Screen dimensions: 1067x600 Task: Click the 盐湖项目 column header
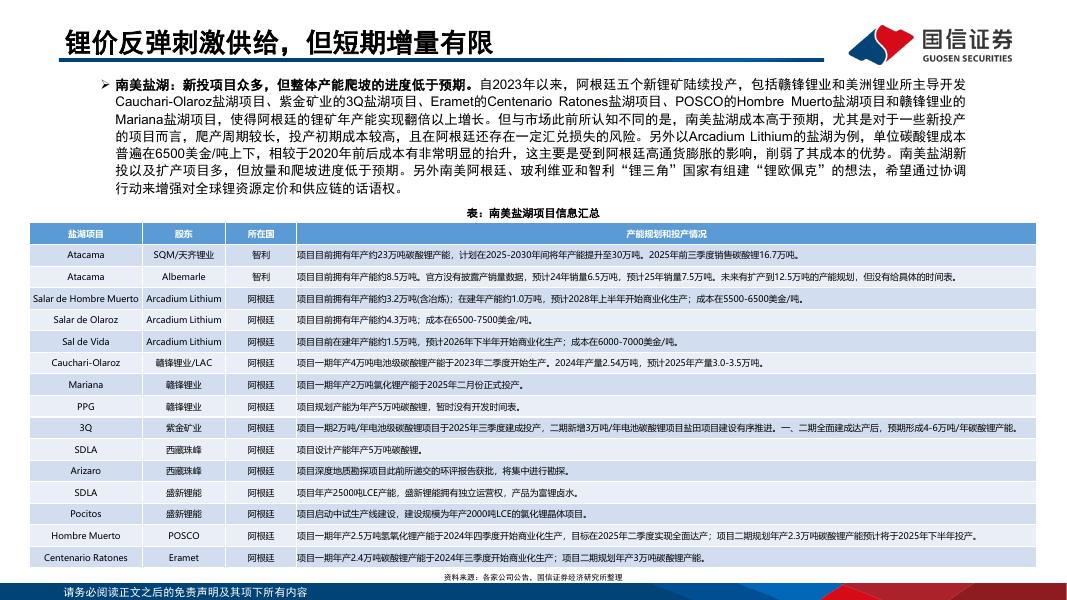pyautogui.click(x=86, y=233)
